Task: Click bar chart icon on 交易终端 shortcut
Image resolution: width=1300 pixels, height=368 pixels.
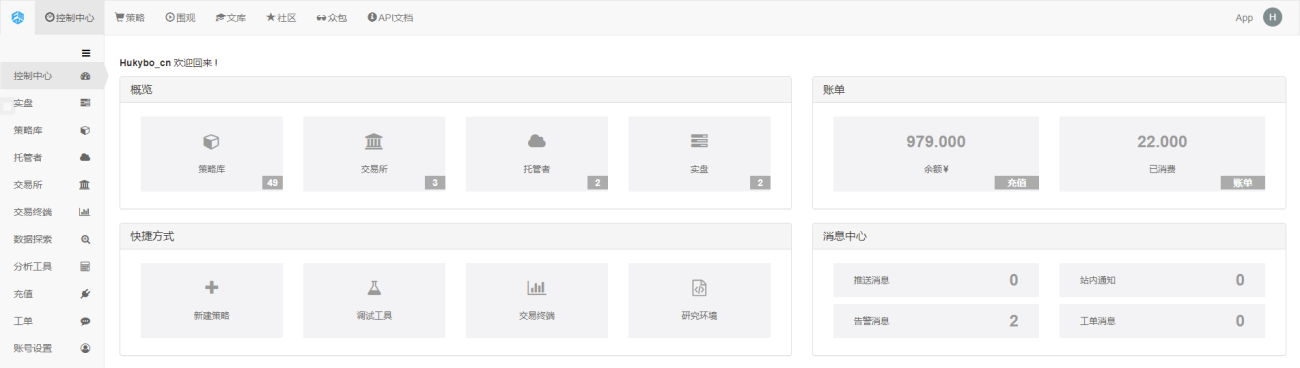Action: pos(537,288)
